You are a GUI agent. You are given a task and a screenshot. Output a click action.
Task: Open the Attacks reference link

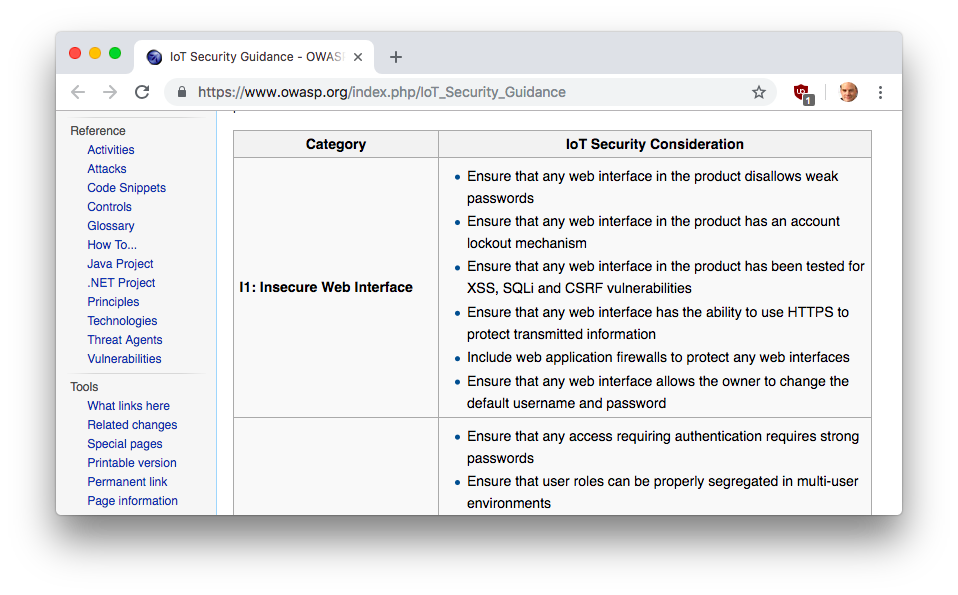[107, 169]
